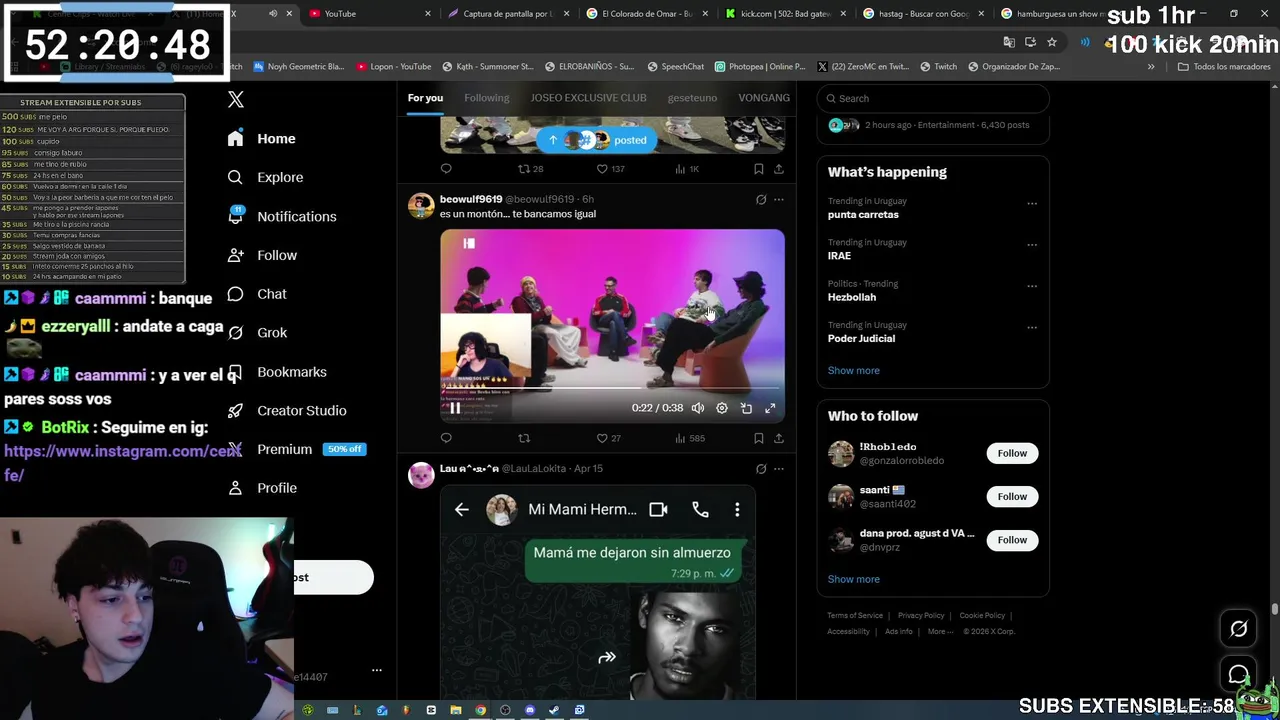Image resolution: width=1280 pixels, height=720 pixels.
Task: Follow saanti account
Action: [1012, 496]
